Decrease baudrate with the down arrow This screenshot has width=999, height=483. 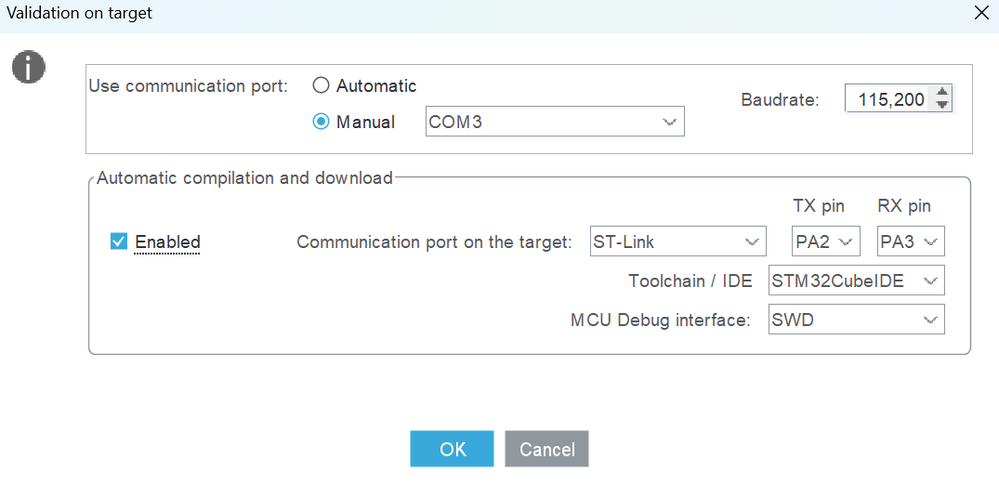coord(942,105)
